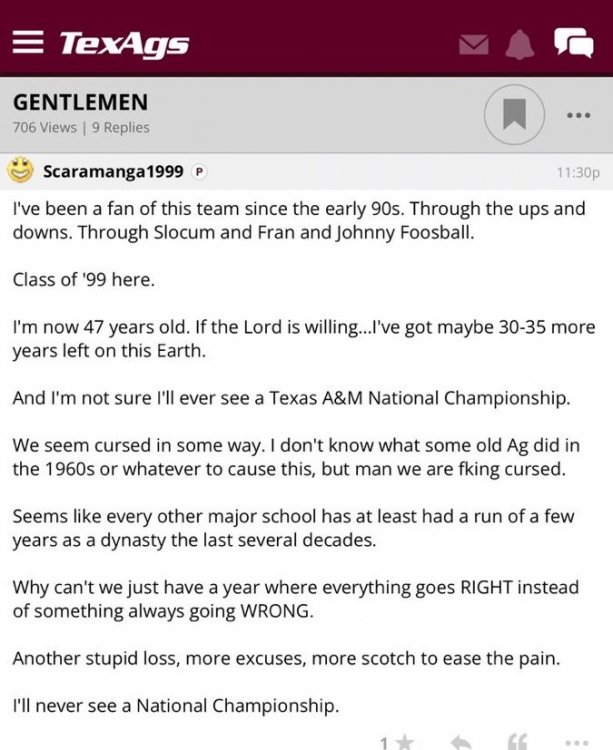613x750 pixels.
Task: Open the hamburger navigation menu
Action: 30,44
